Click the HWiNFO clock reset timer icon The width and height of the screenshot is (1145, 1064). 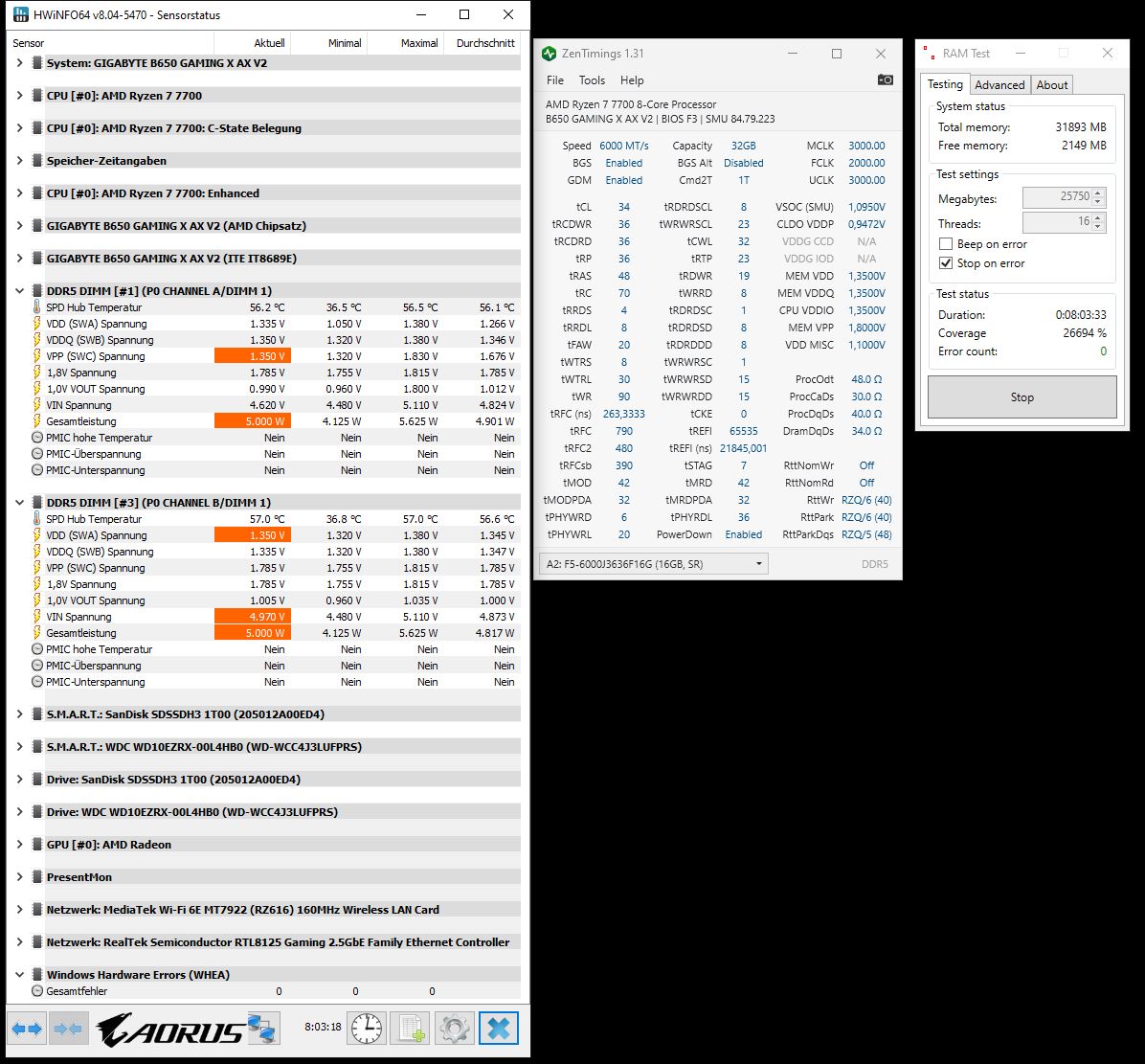[367, 1029]
